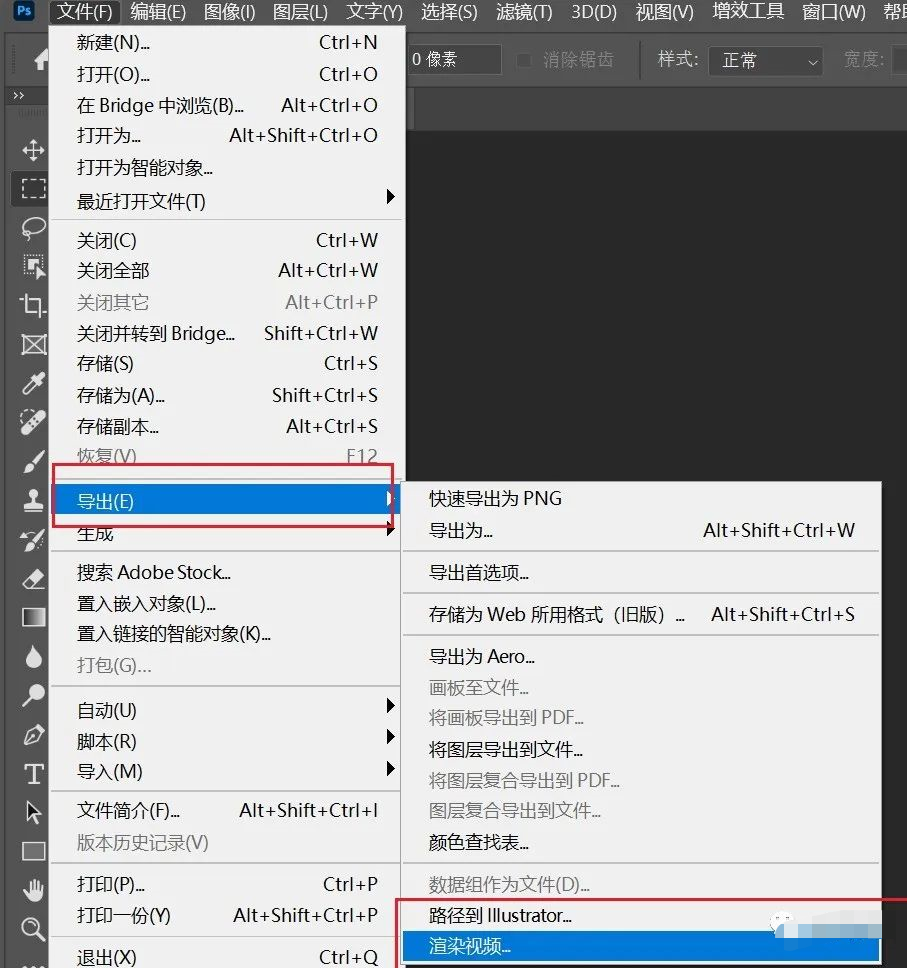Choose 存储为(A)... menu entry

coord(226,395)
